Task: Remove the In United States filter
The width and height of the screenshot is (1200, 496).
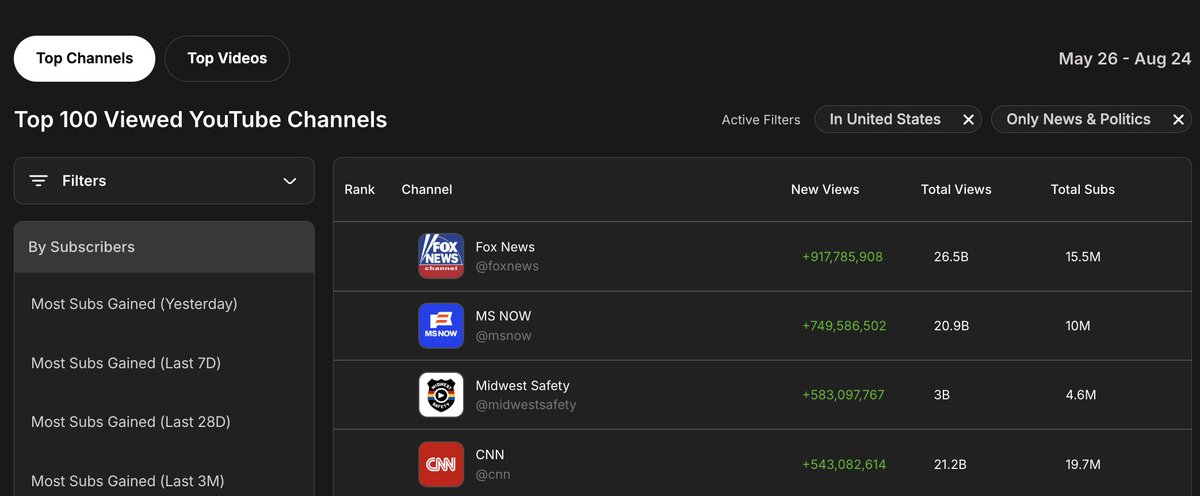Action: [x=968, y=120]
